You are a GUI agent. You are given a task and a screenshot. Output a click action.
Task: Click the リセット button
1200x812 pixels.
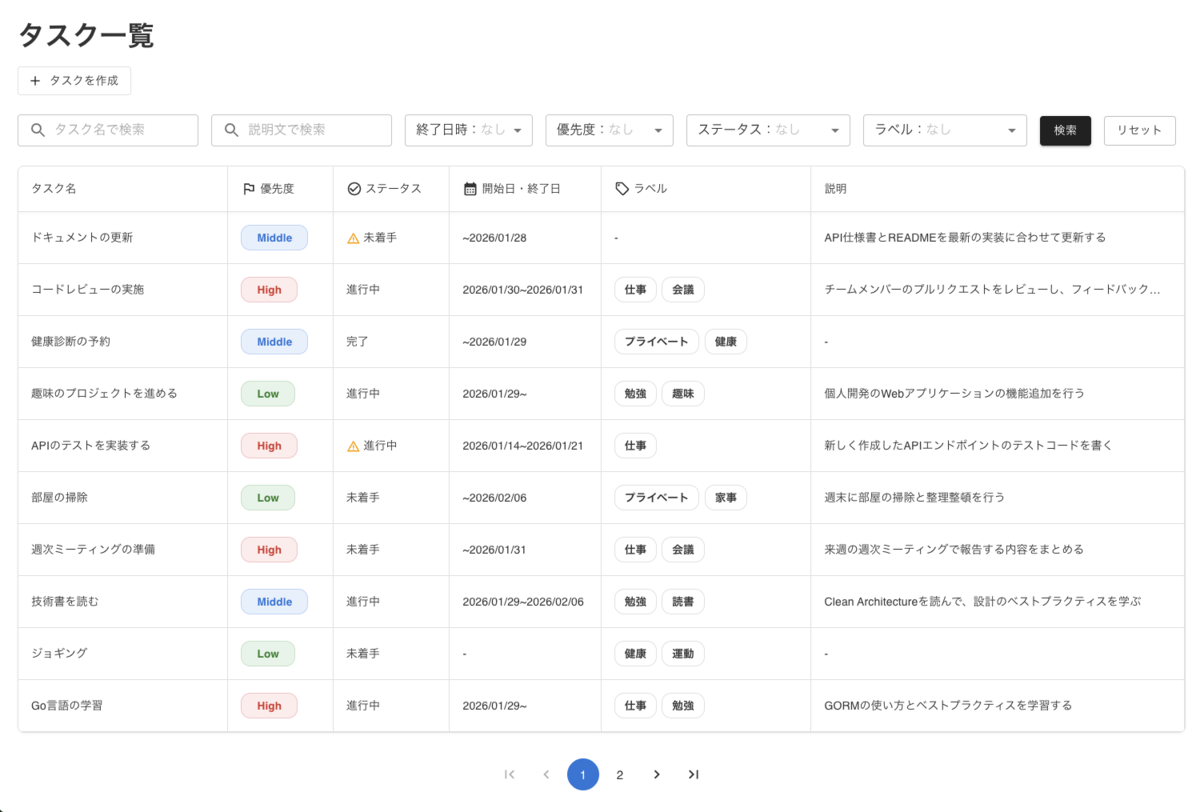[1140, 130]
